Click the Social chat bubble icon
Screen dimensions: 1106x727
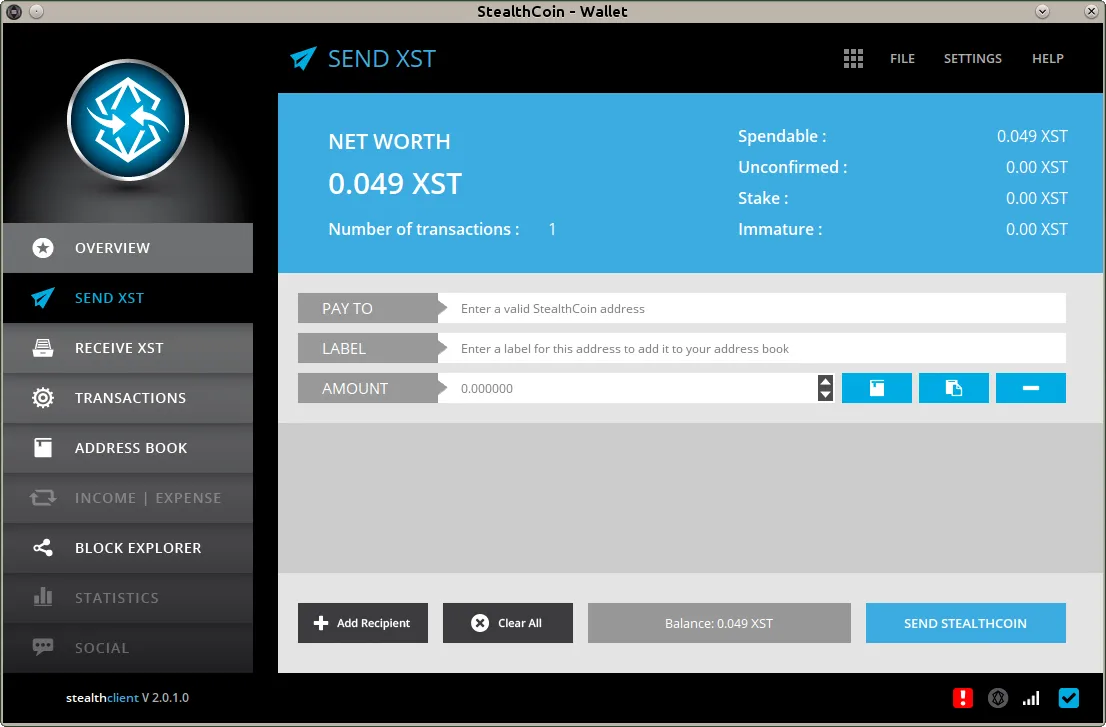[x=43, y=647]
